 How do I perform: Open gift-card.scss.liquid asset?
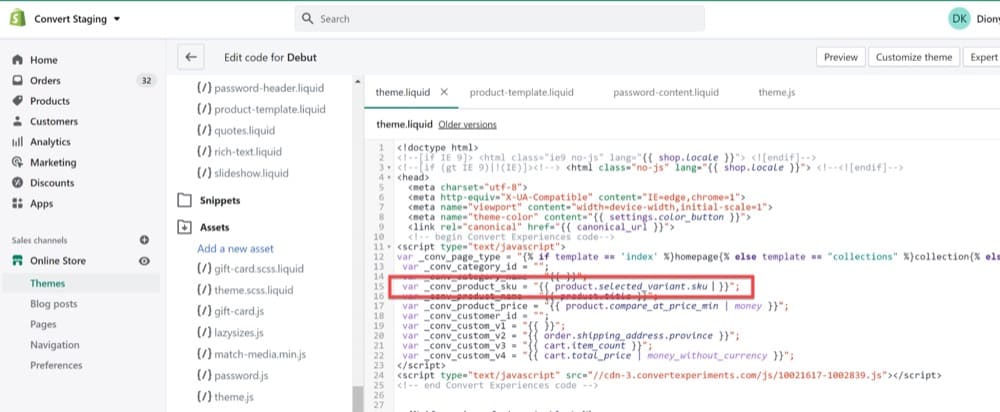point(250,269)
